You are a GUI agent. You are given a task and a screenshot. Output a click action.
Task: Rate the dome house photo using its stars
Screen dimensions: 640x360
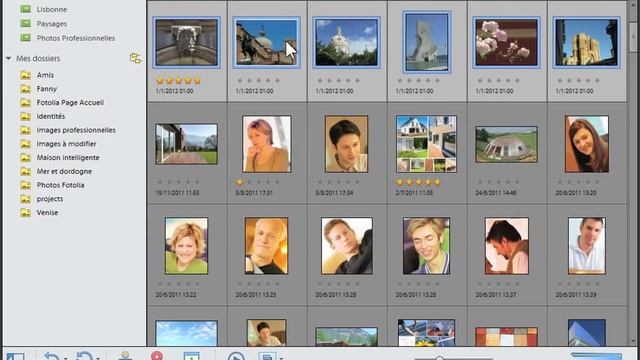(498, 182)
